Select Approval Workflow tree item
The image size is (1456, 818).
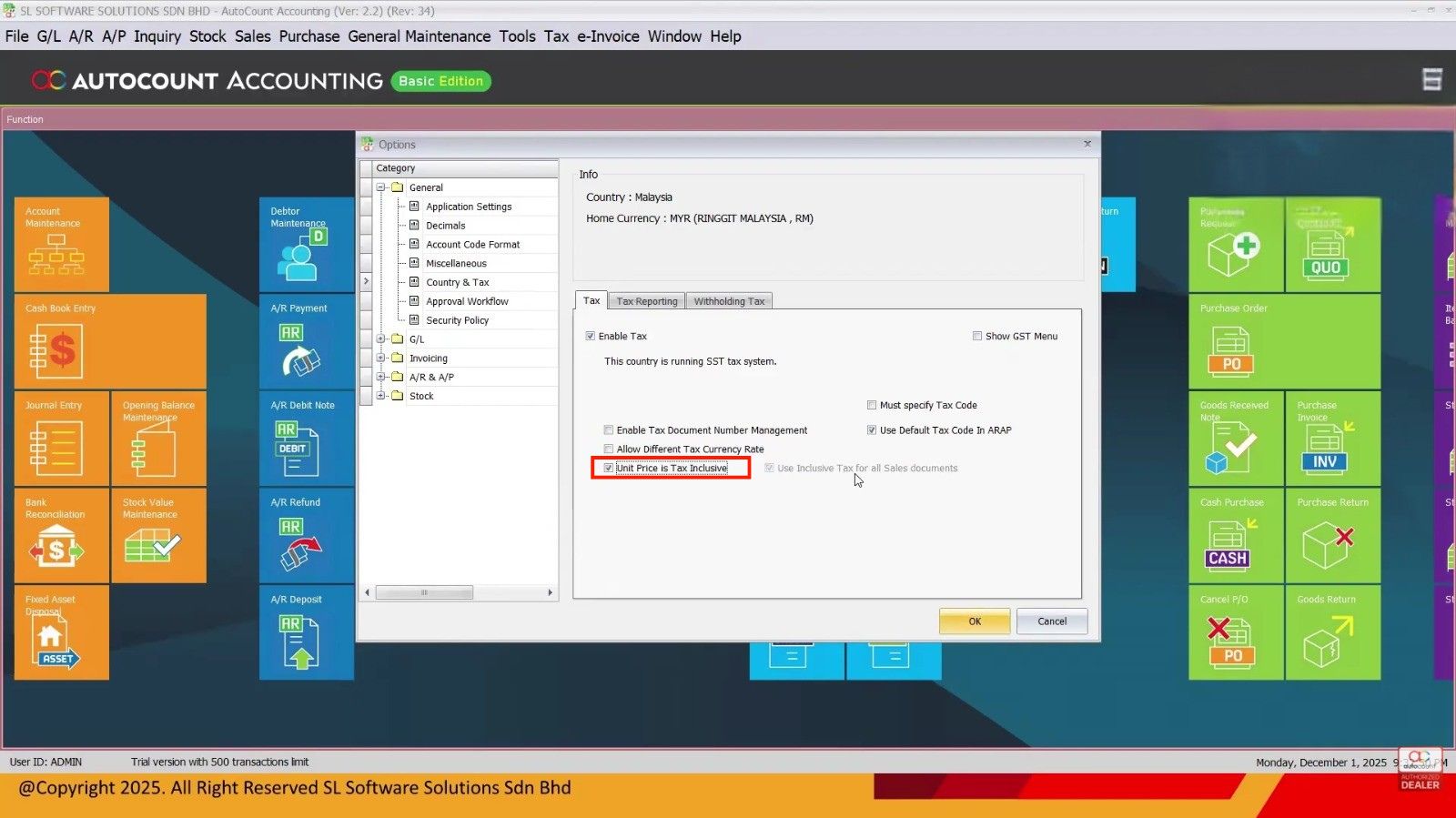point(467,301)
